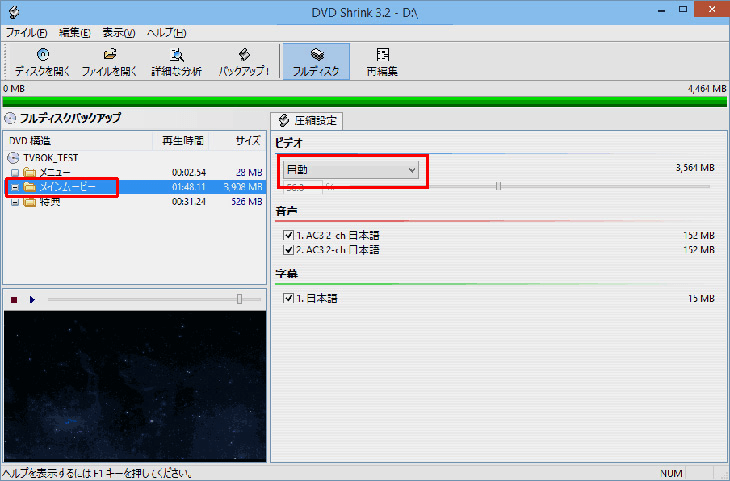This screenshot has height=481, width=730.
Task: Expand the メニュー tree node
Action: click(14, 173)
